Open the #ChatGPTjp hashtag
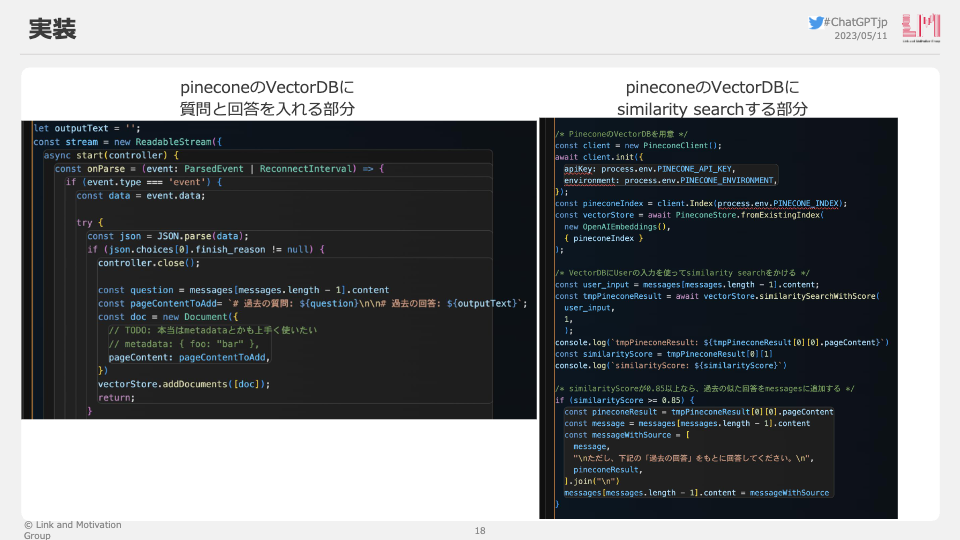The image size is (960, 540). point(856,22)
